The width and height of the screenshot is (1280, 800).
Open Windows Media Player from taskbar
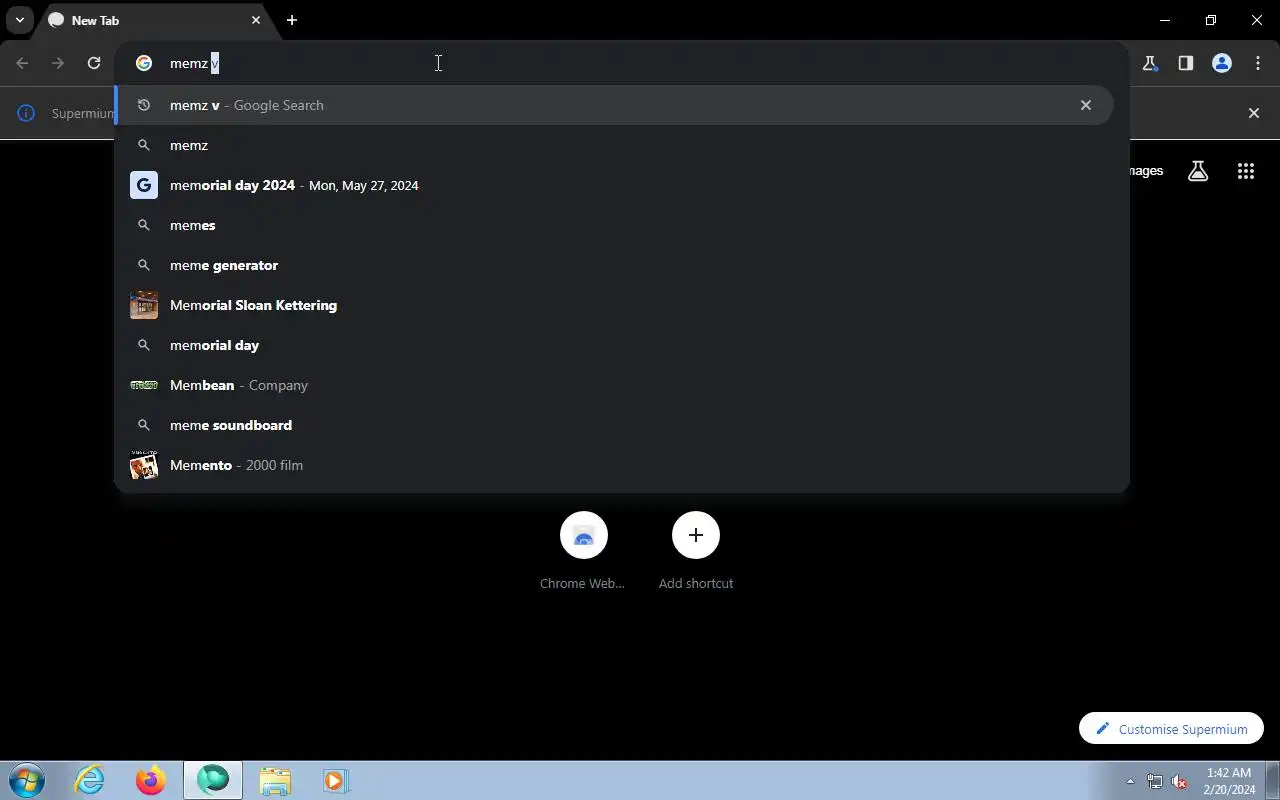(335, 780)
